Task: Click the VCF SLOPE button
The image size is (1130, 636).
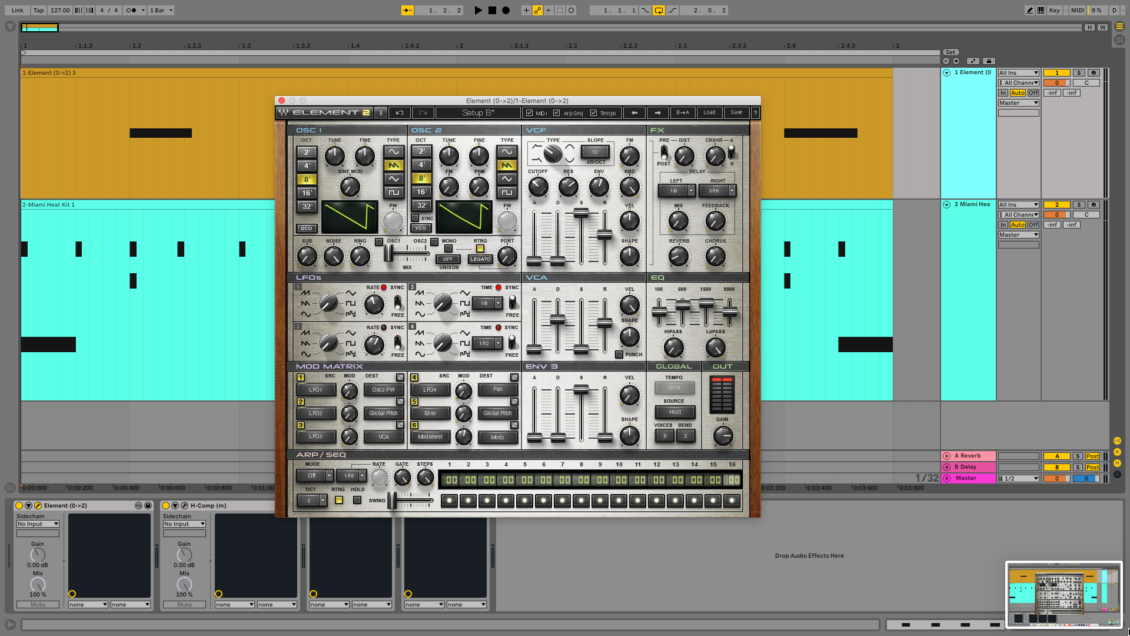Action: [595, 152]
